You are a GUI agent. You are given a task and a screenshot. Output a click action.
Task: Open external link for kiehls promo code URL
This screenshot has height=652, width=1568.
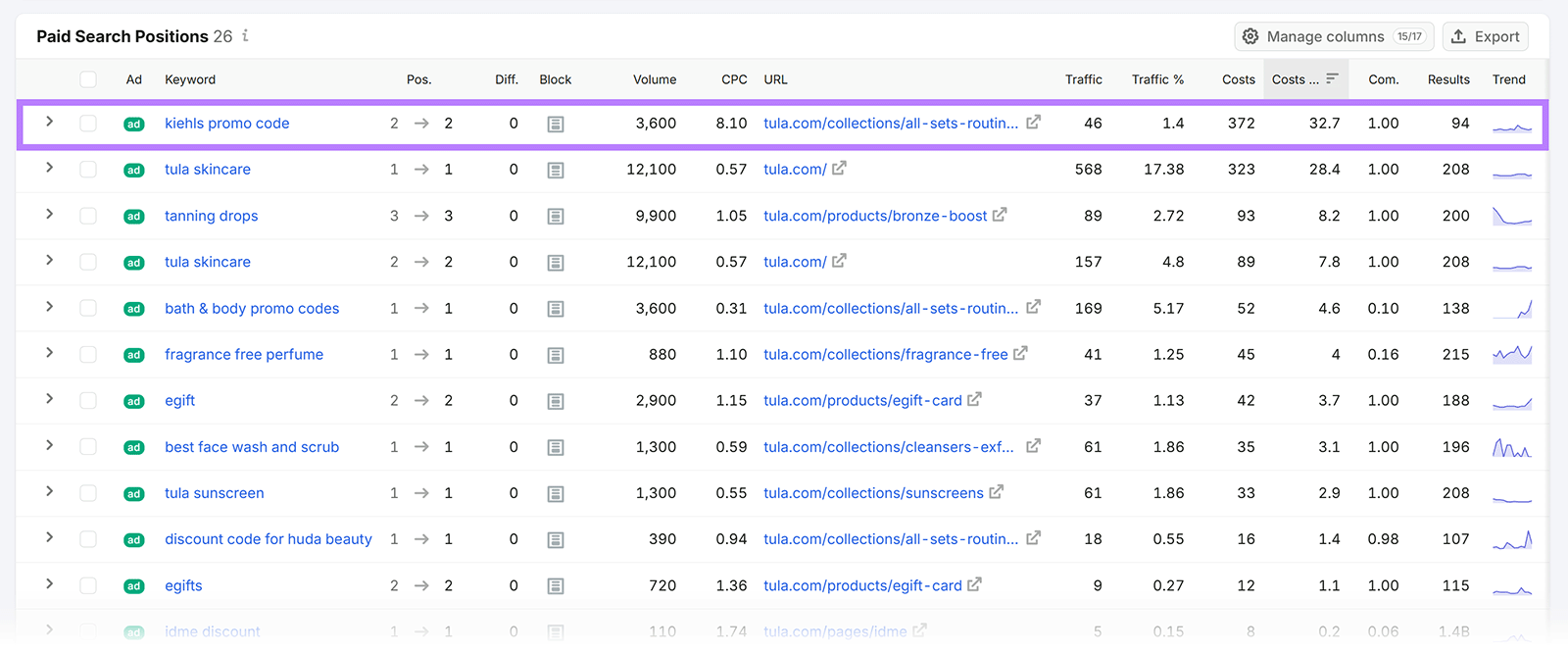click(1033, 123)
